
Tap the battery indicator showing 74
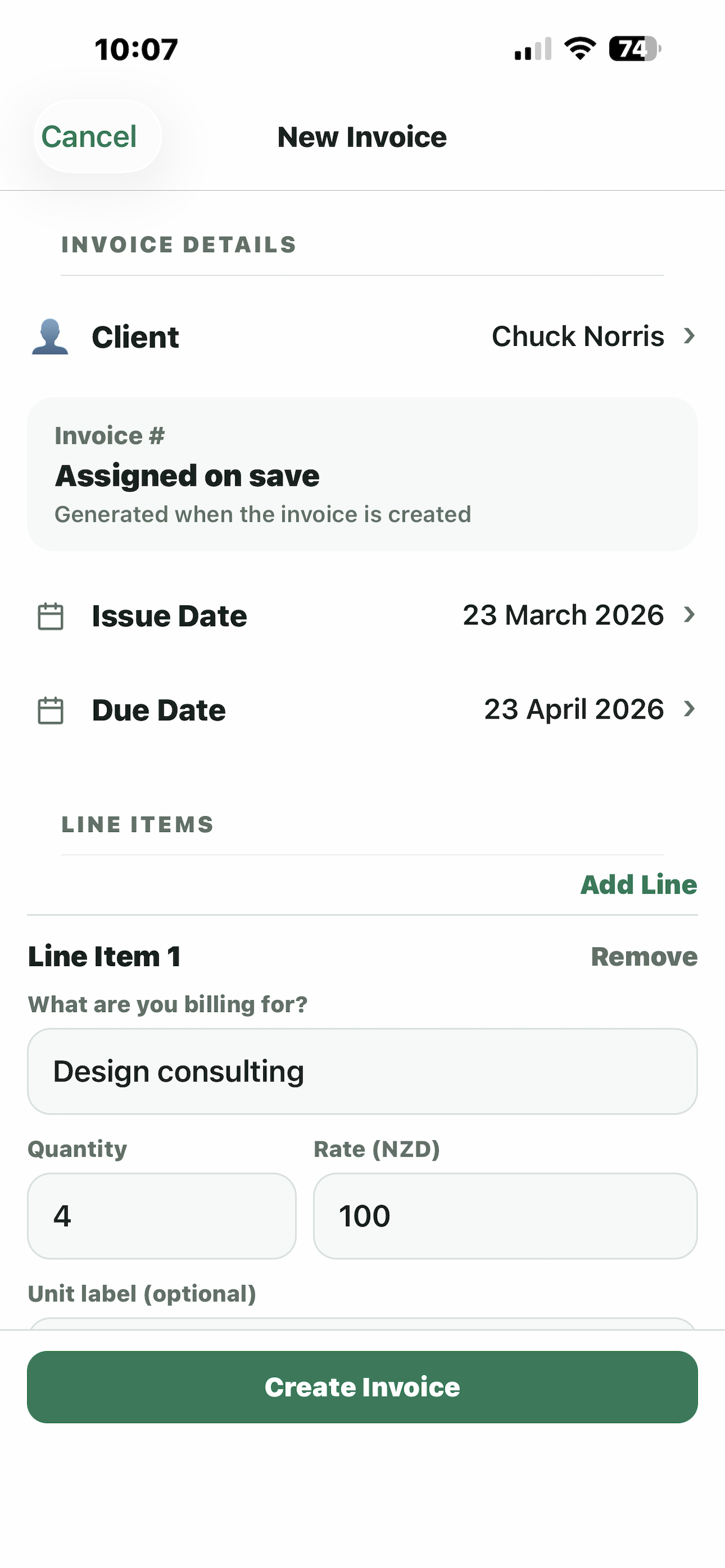(x=633, y=49)
